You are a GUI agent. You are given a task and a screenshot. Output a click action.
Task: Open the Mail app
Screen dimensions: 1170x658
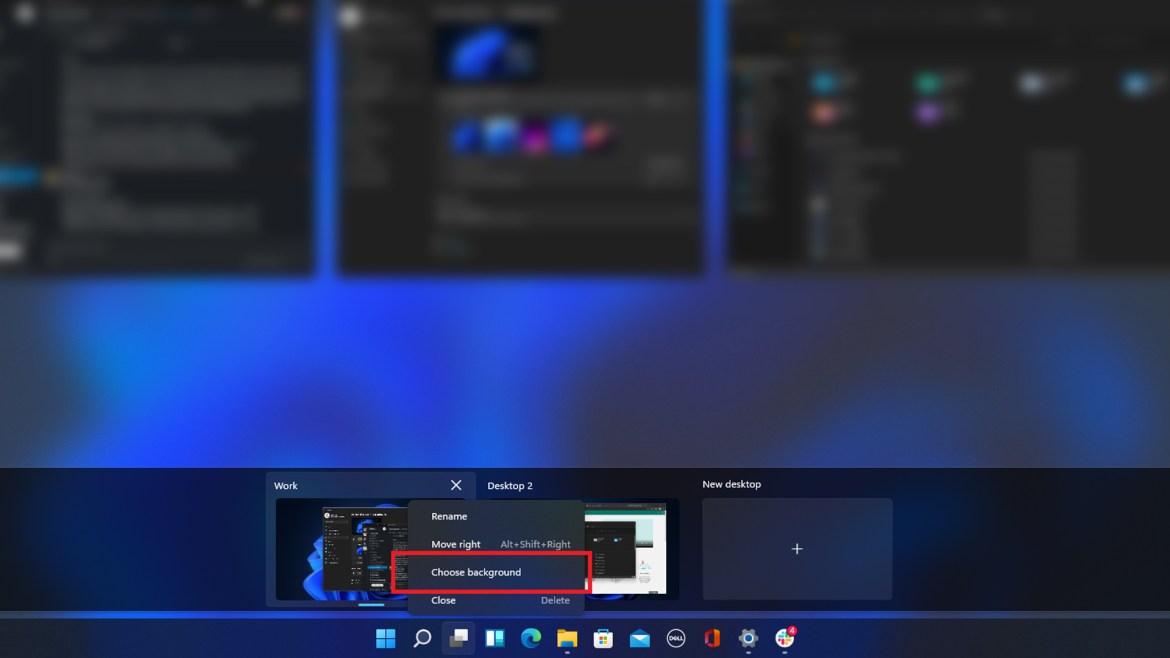pos(639,637)
